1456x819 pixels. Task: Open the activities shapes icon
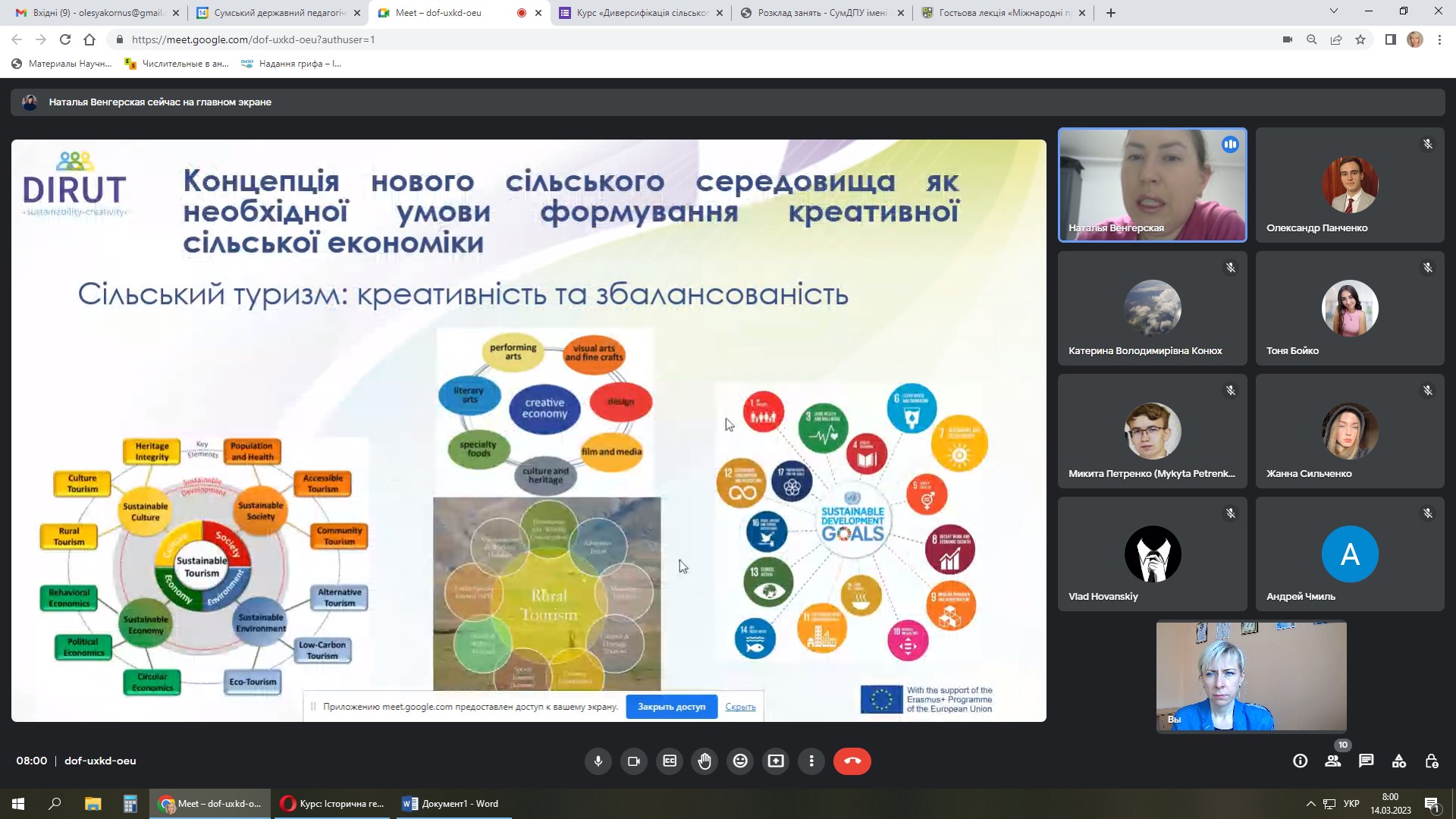point(1399,761)
